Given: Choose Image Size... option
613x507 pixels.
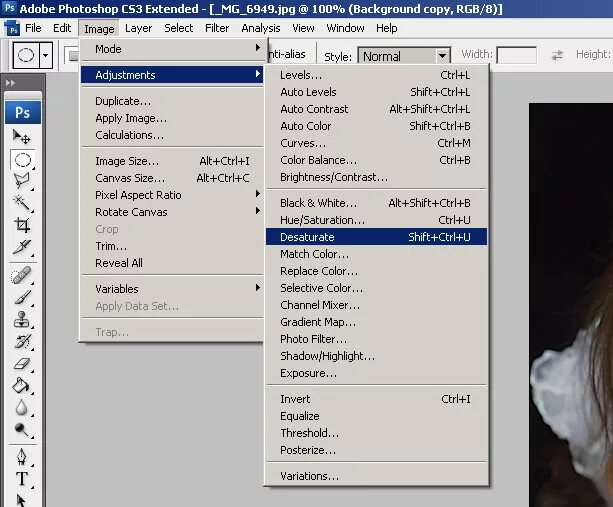Looking at the screenshot, I should click(x=172, y=161).
